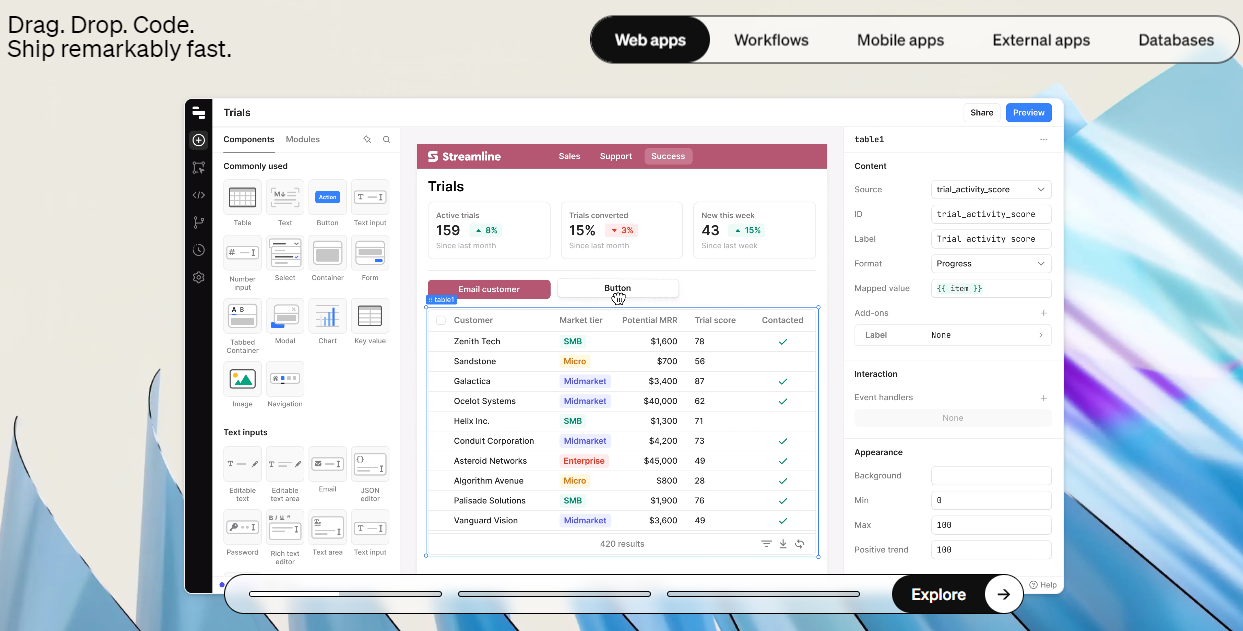Toggle the Contacted checkmark for Asteroid Networks
The width and height of the screenshot is (1243, 631).
(x=783, y=461)
